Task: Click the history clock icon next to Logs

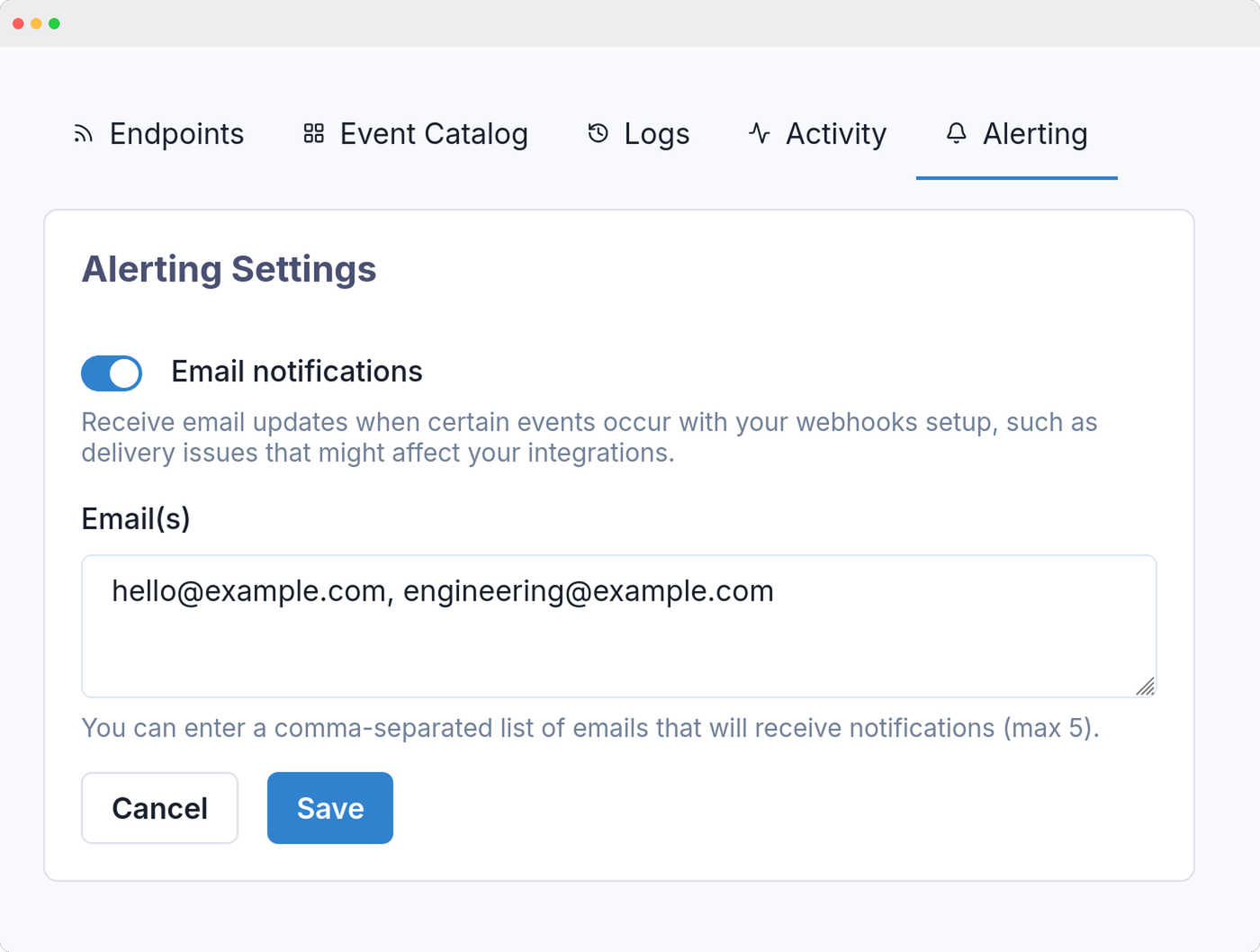Action: [x=598, y=133]
